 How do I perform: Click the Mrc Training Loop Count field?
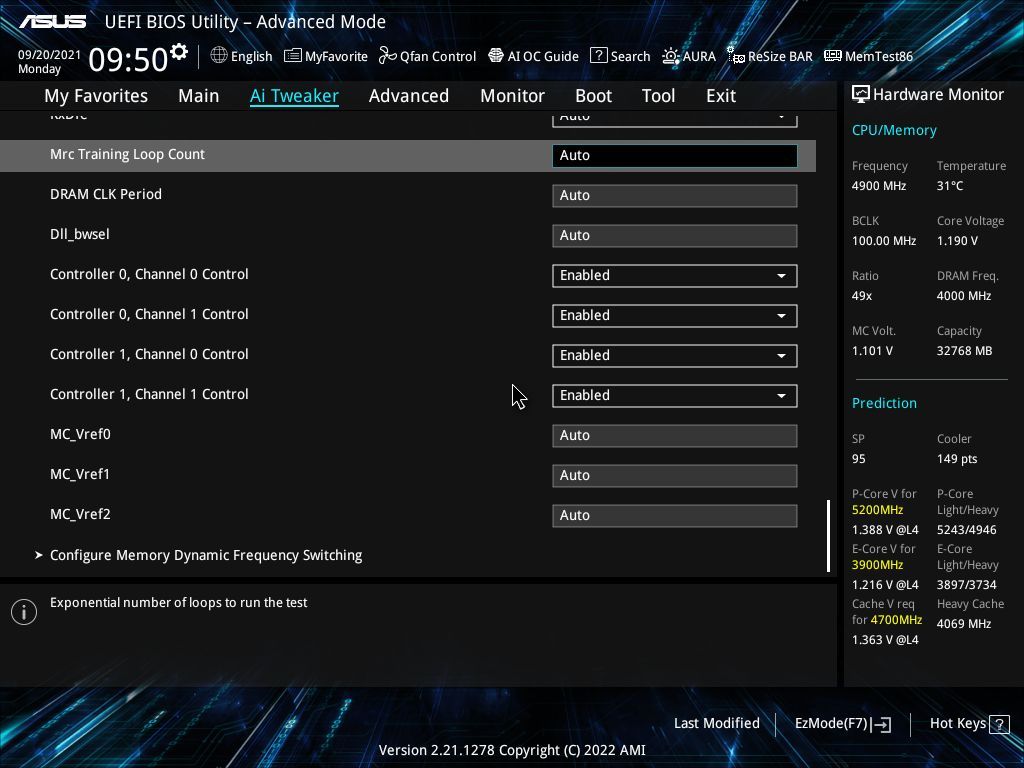pos(675,155)
